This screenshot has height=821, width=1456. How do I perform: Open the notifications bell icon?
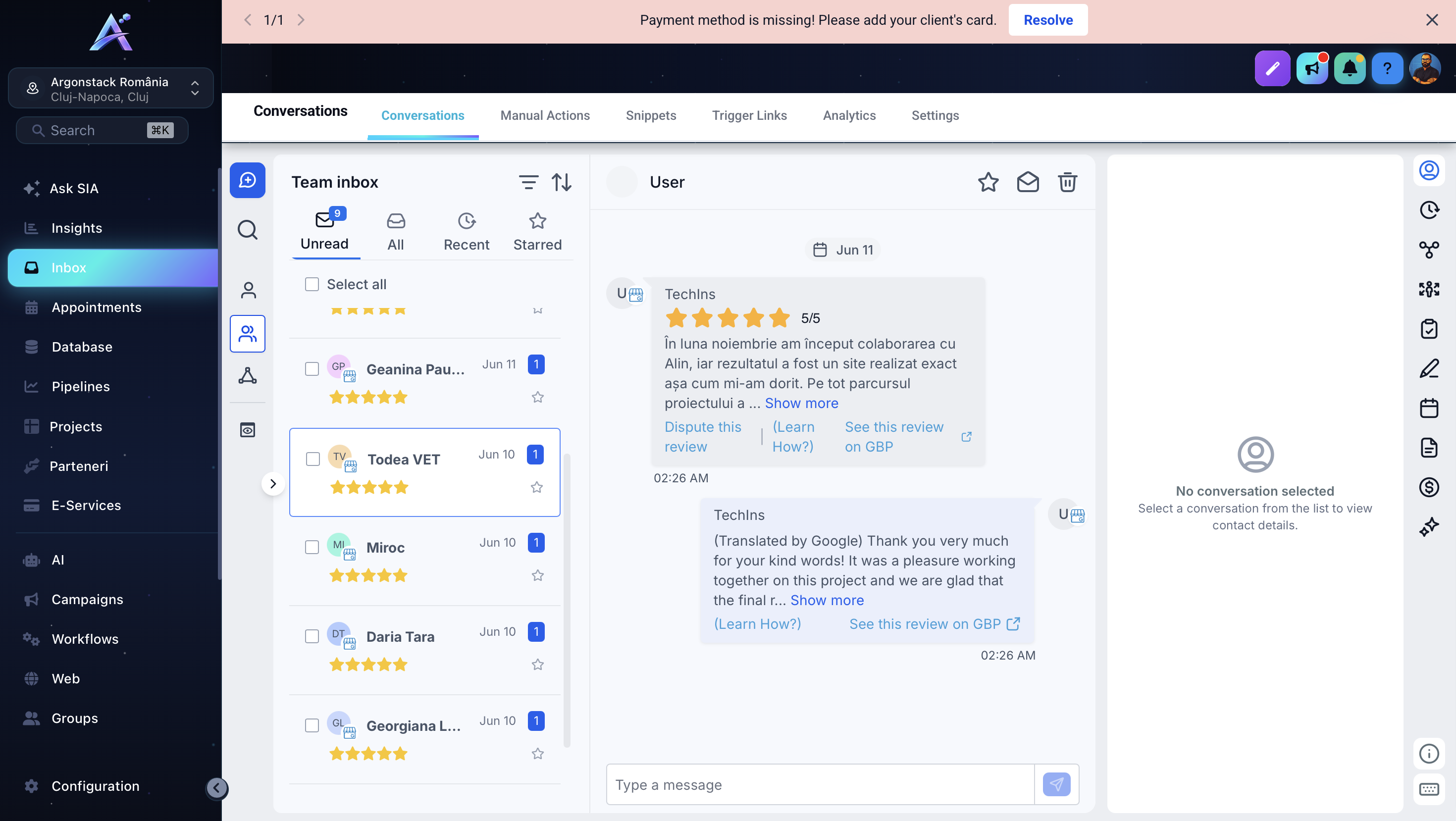tap(1350, 68)
